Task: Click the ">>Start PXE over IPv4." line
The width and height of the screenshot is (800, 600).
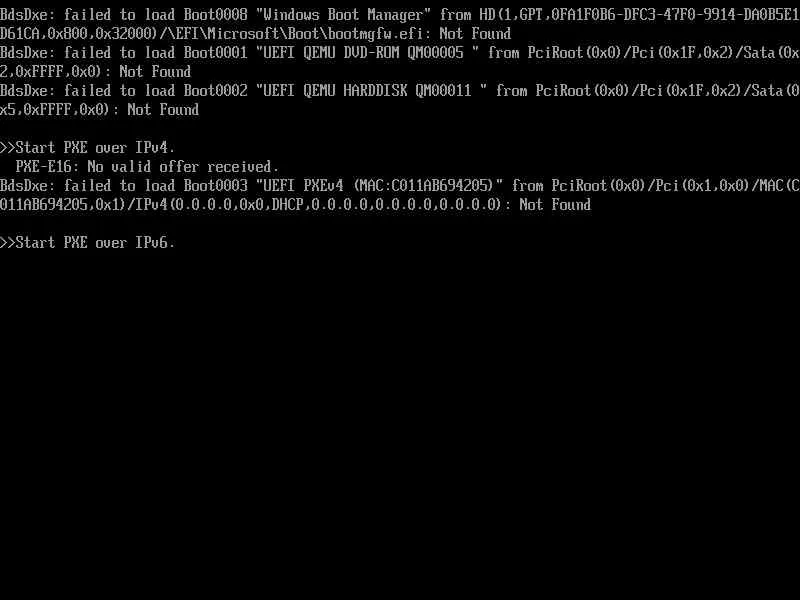Action: (88, 148)
